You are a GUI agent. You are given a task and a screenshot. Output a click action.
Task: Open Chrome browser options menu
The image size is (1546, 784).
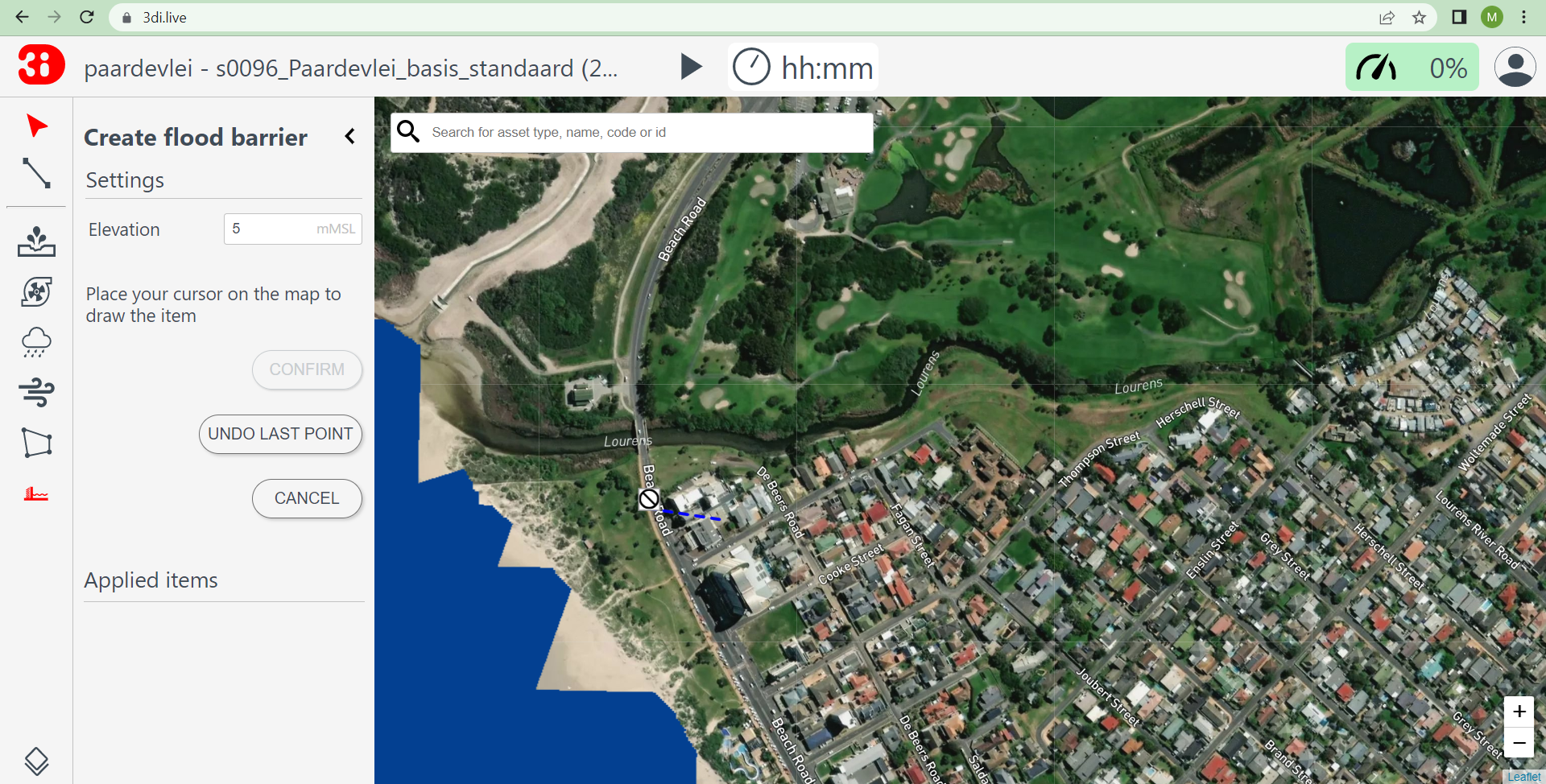point(1526,17)
